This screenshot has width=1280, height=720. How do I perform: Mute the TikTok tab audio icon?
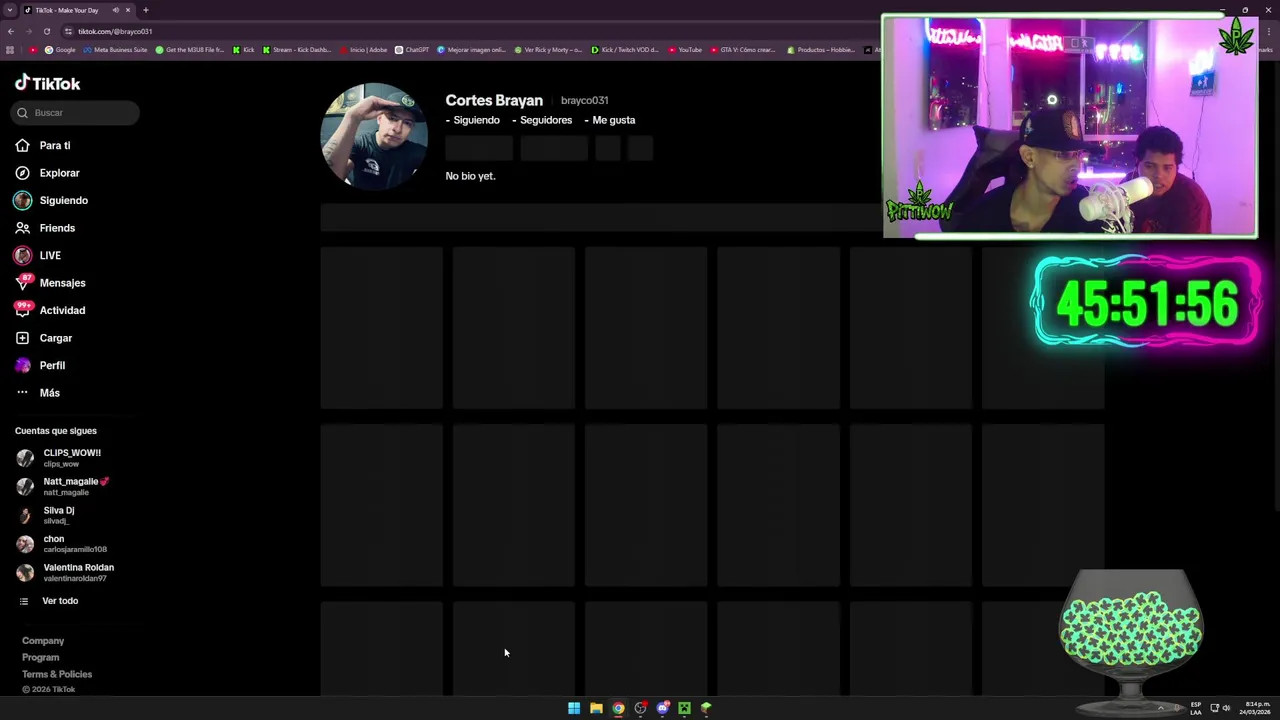point(116,10)
